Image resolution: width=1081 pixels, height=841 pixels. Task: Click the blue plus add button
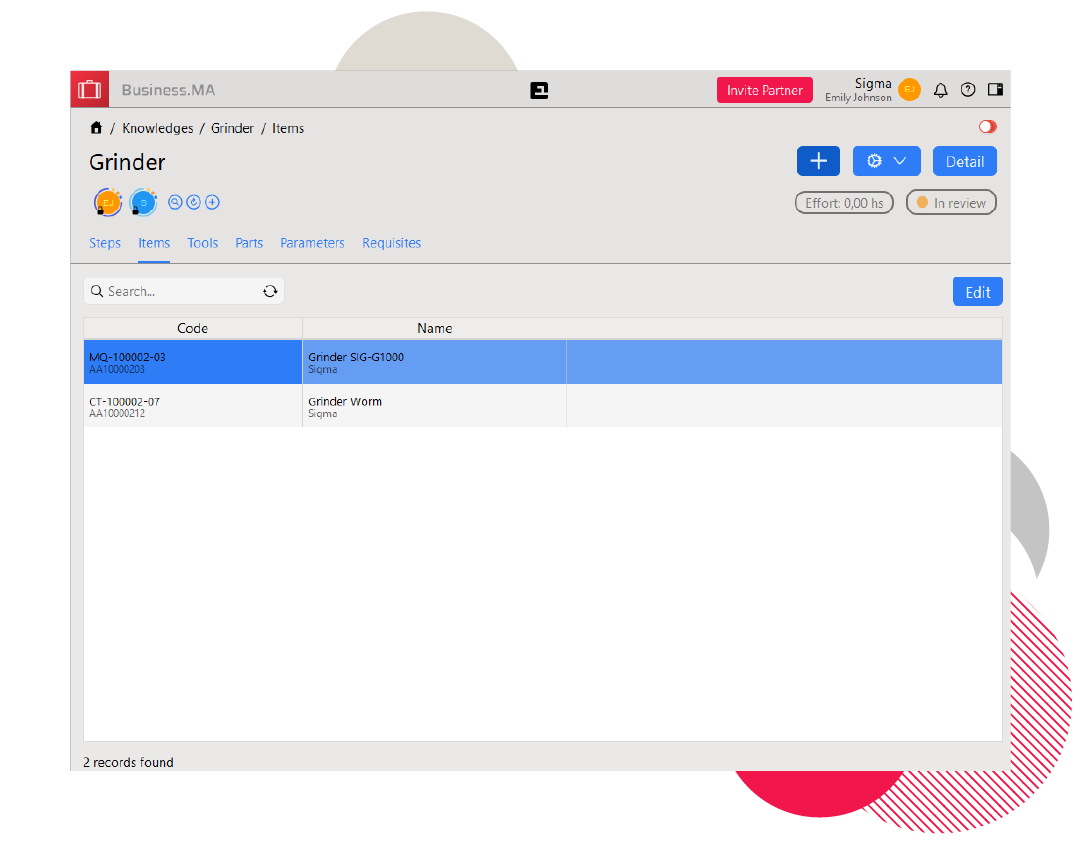pyautogui.click(x=818, y=161)
